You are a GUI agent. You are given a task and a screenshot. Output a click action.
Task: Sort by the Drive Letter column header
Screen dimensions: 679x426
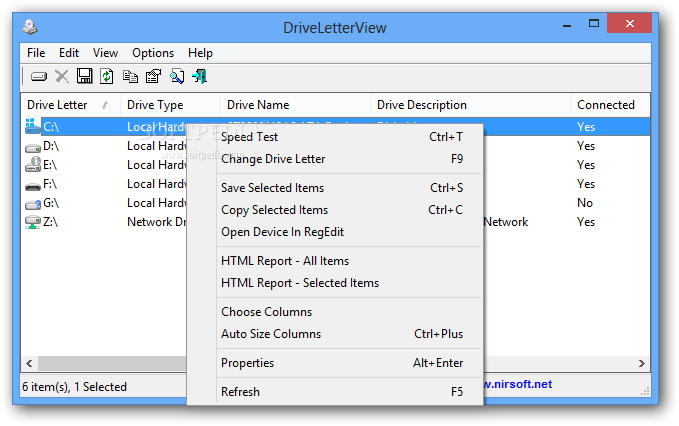(x=70, y=105)
